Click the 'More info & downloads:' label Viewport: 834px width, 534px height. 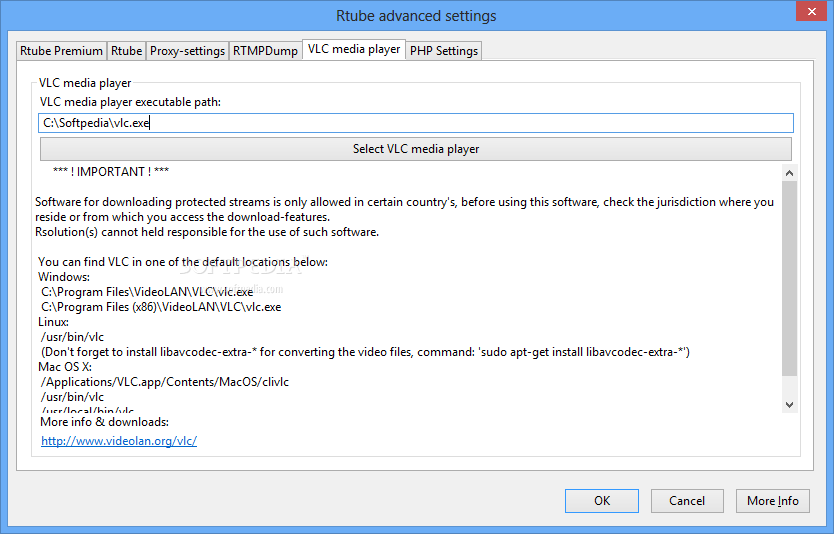(x=105, y=422)
